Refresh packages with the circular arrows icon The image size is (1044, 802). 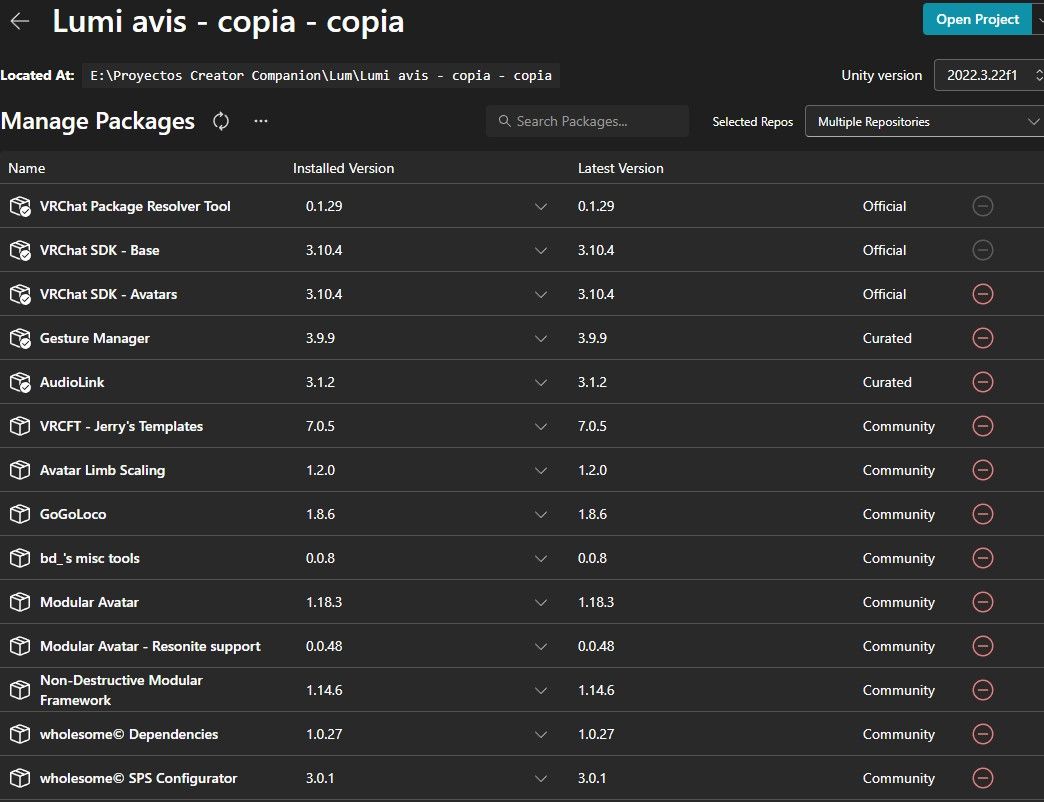[x=221, y=121]
